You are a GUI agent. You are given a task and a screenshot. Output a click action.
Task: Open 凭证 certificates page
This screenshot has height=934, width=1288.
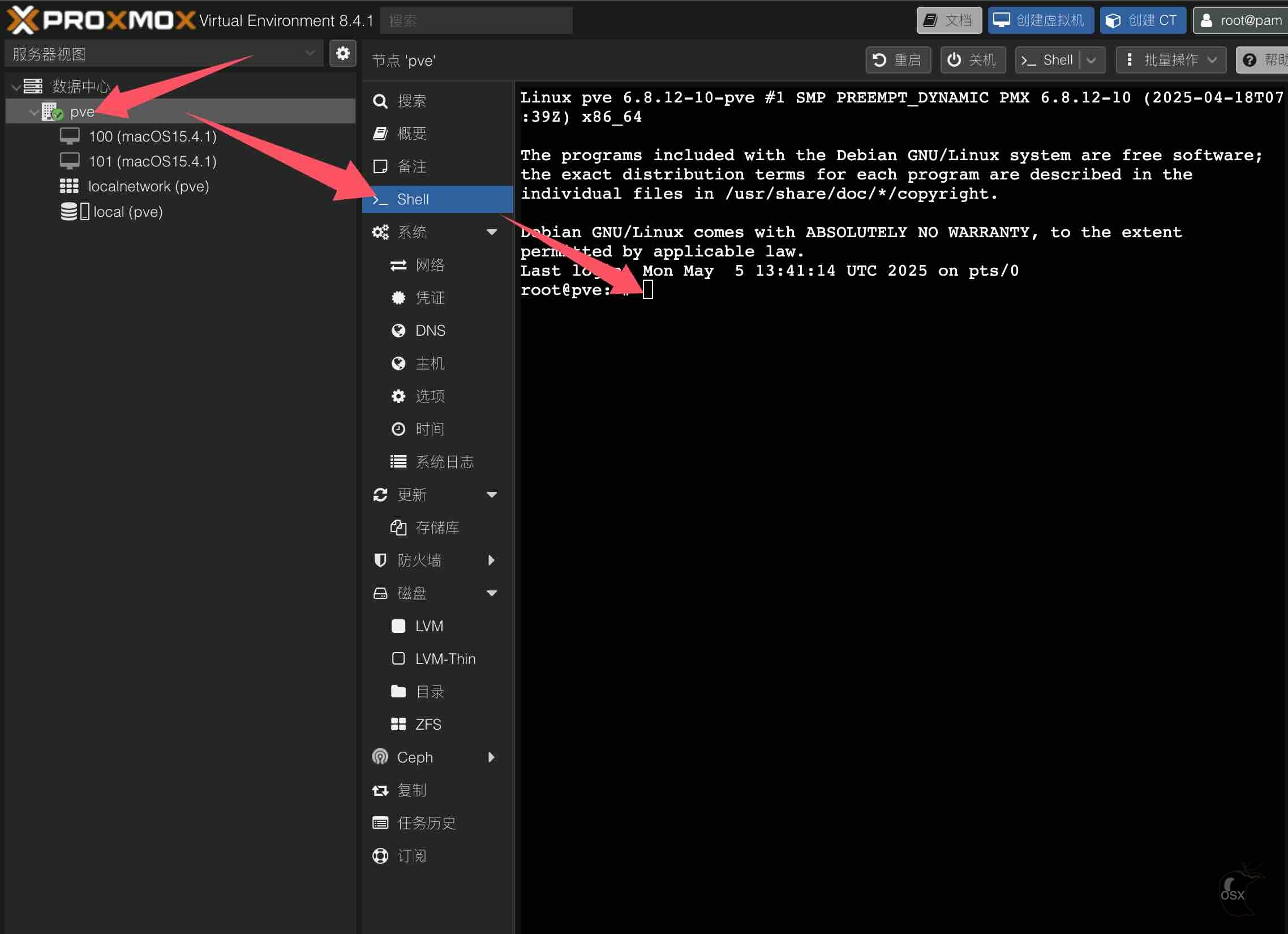pos(437,298)
